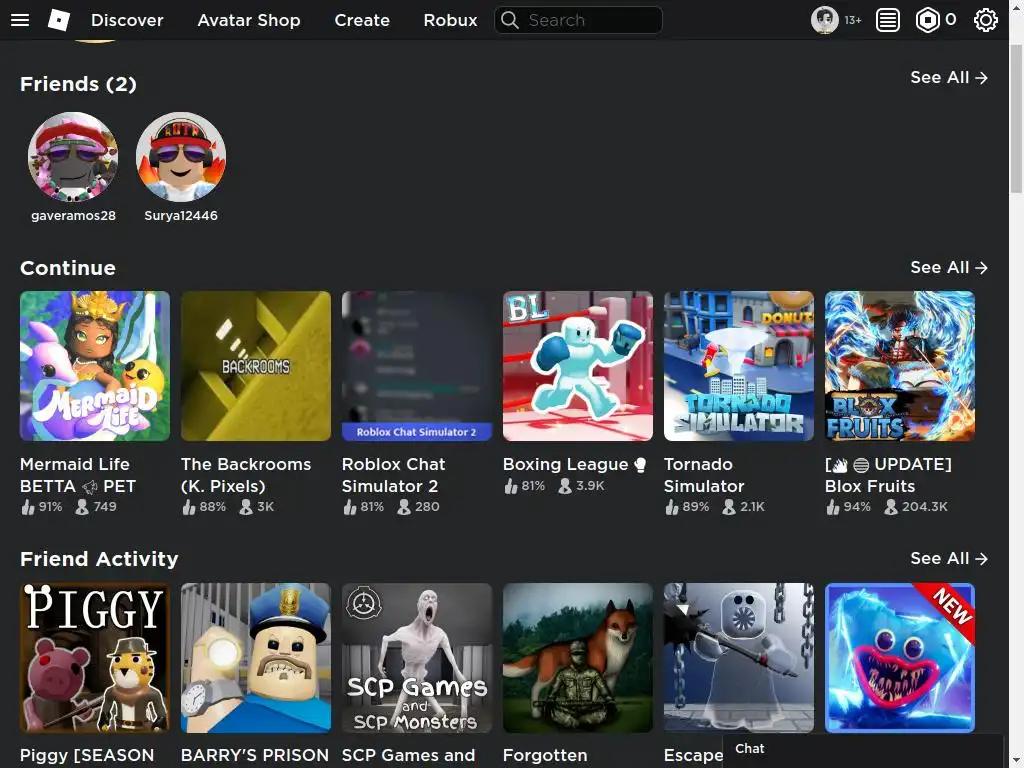Open the Chat panel bar
This screenshot has width=1024, height=768.
click(862, 750)
